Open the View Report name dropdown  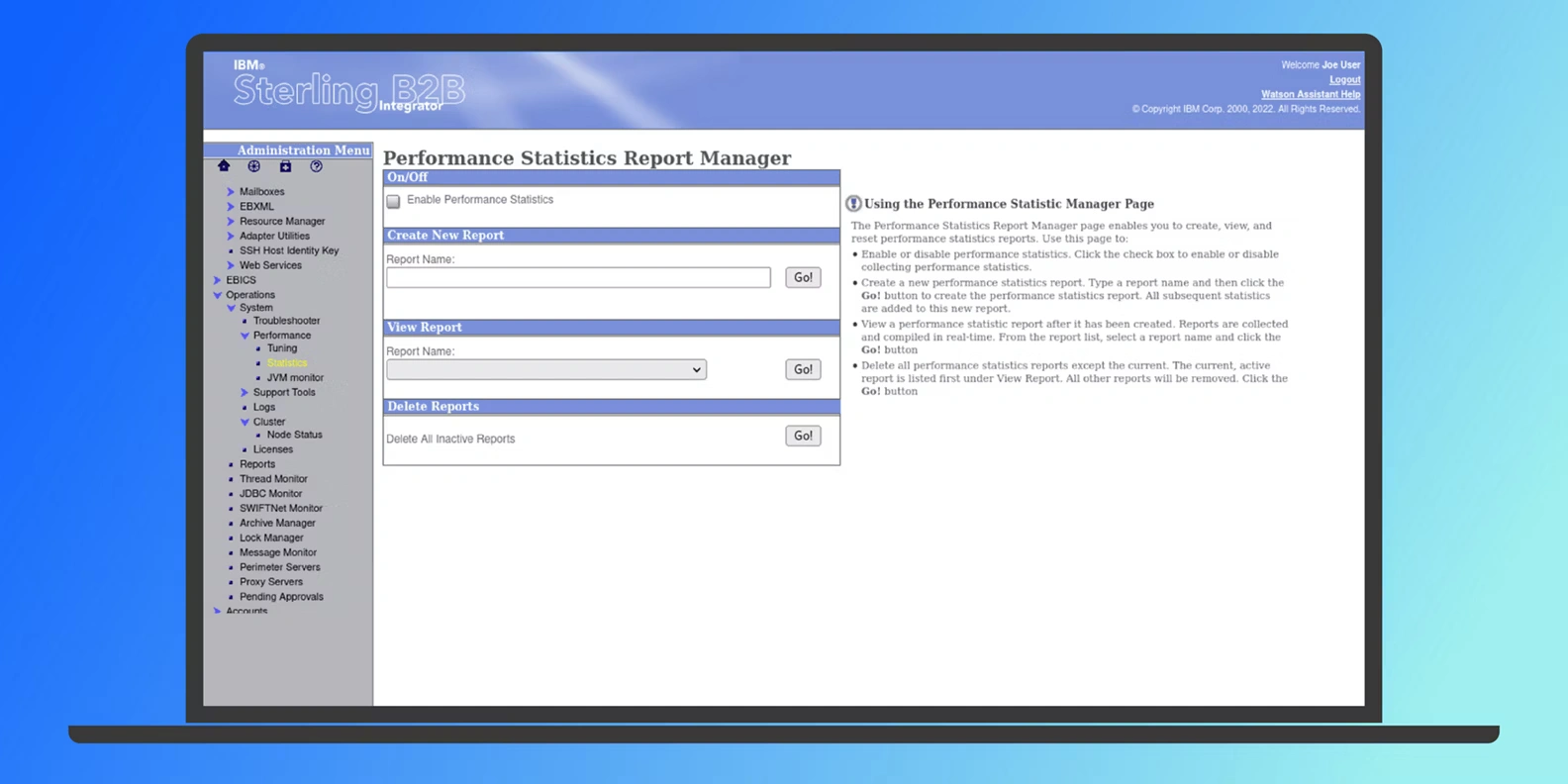pyautogui.click(x=546, y=369)
